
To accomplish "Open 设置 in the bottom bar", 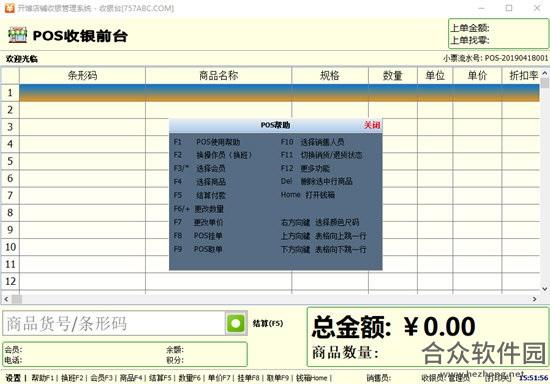I will pos(13,378).
